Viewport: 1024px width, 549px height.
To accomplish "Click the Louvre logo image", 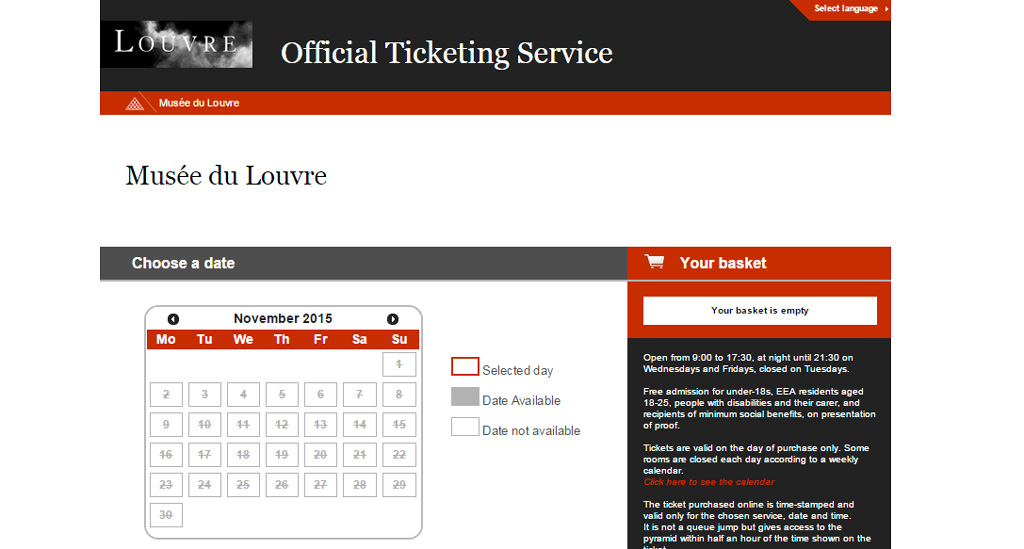I will click(x=176, y=45).
